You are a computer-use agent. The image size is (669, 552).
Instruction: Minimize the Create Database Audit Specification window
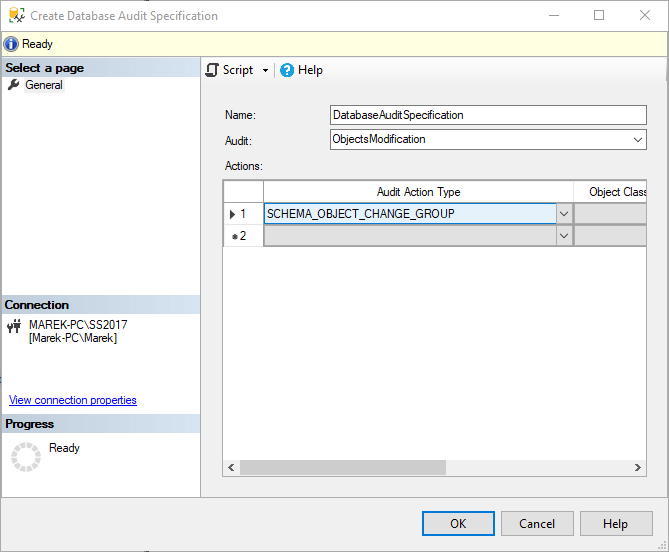pyautogui.click(x=554, y=16)
